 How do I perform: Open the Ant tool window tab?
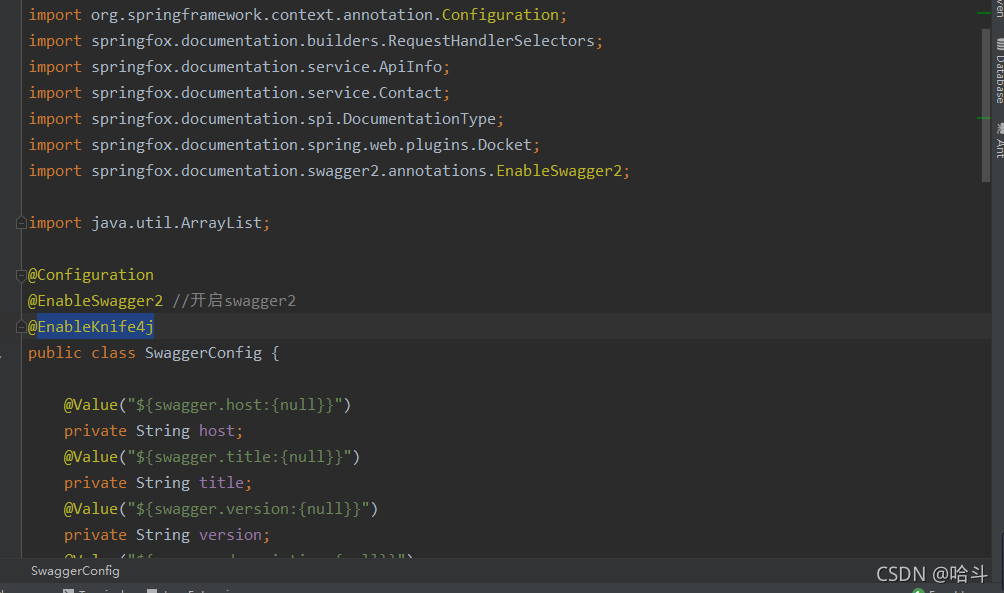click(x=999, y=140)
